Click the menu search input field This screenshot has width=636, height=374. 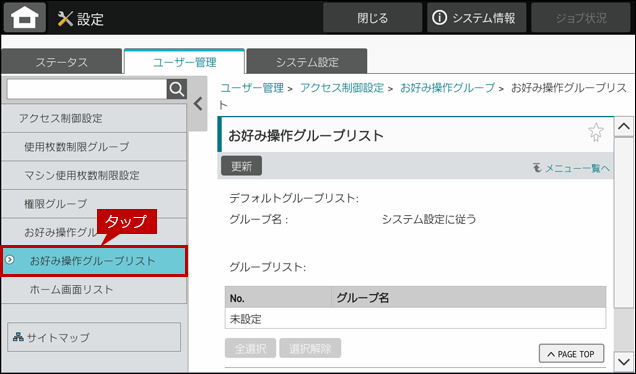tap(87, 89)
